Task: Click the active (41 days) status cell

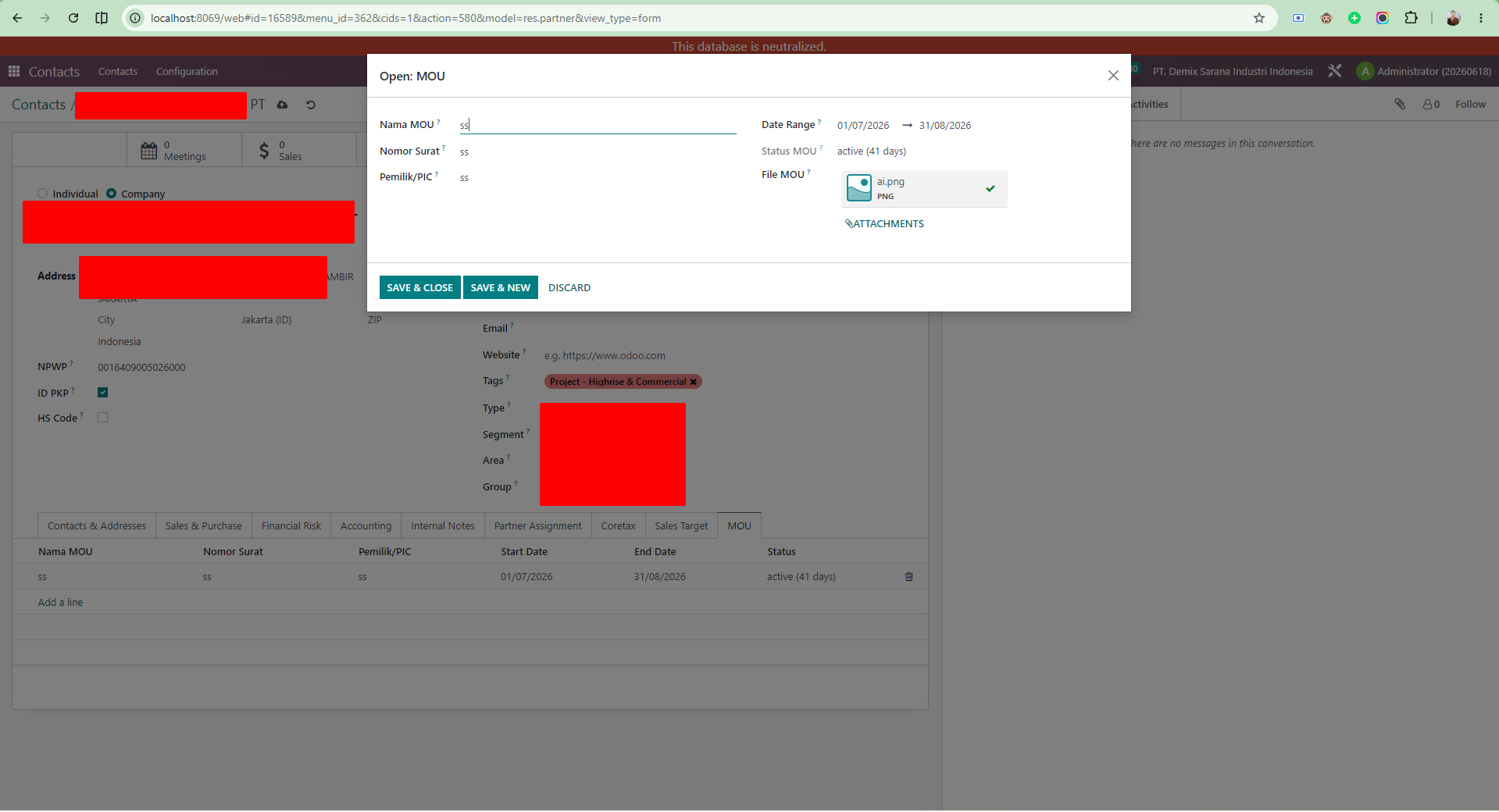Action: click(801, 577)
